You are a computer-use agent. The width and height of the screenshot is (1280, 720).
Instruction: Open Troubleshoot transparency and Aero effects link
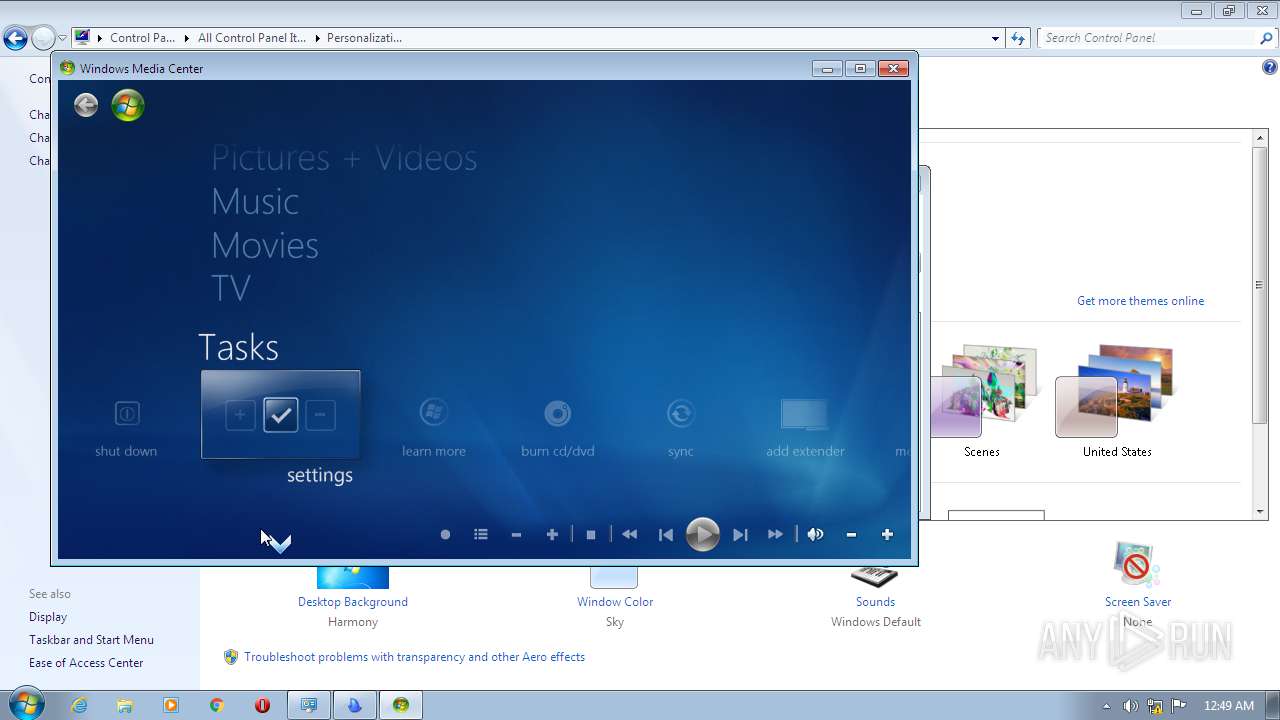pyautogui.click(x=414, y=657)
